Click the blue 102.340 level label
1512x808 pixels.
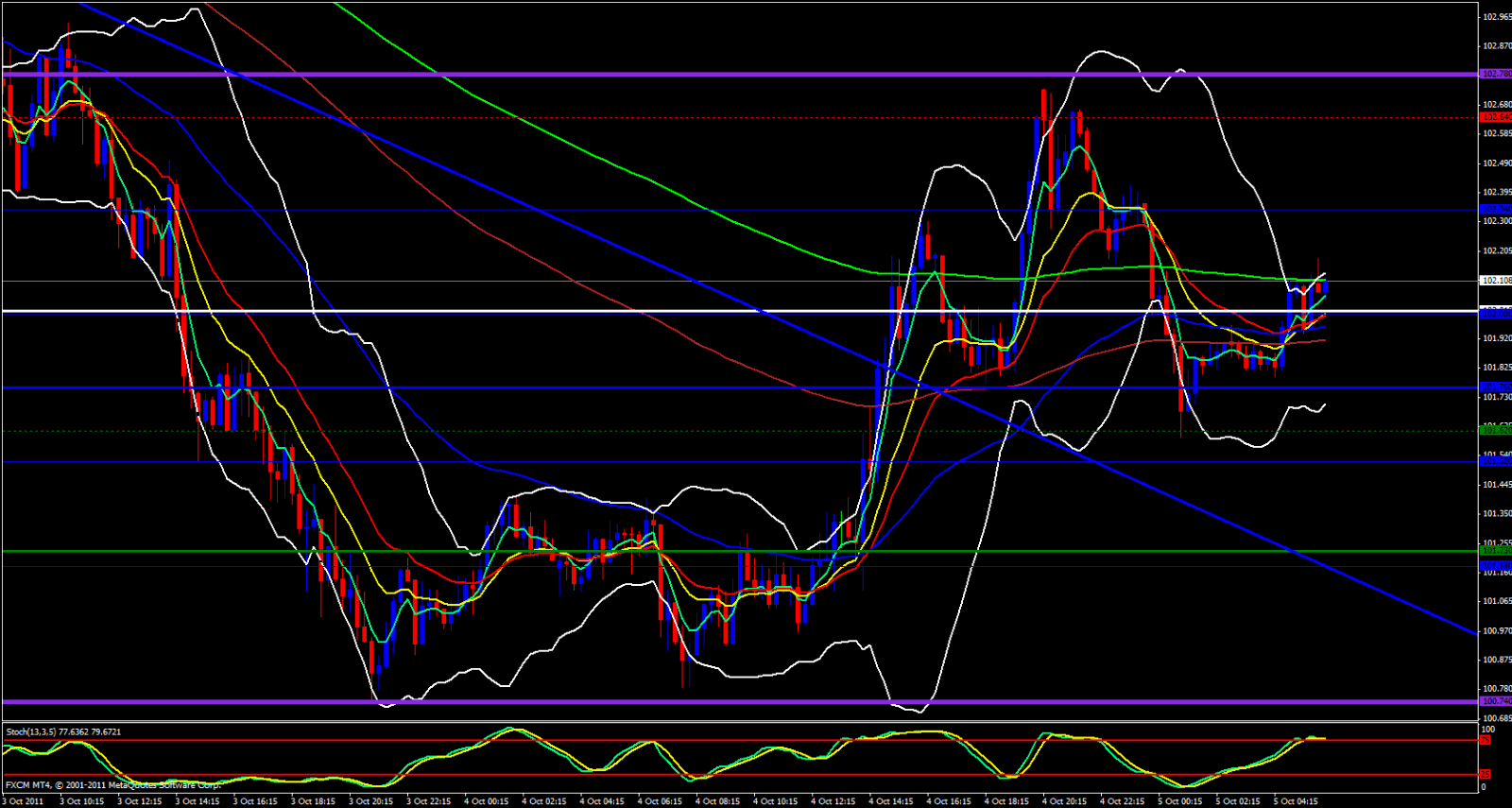1494,210
